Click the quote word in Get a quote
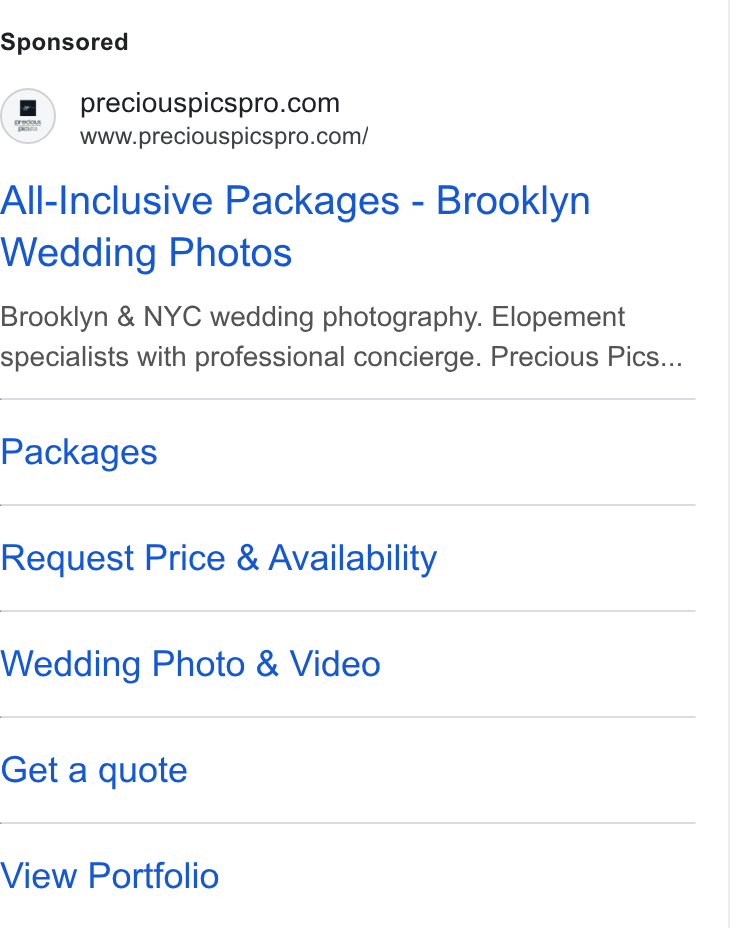Screen dimensions: 730x928 point(143,771)
